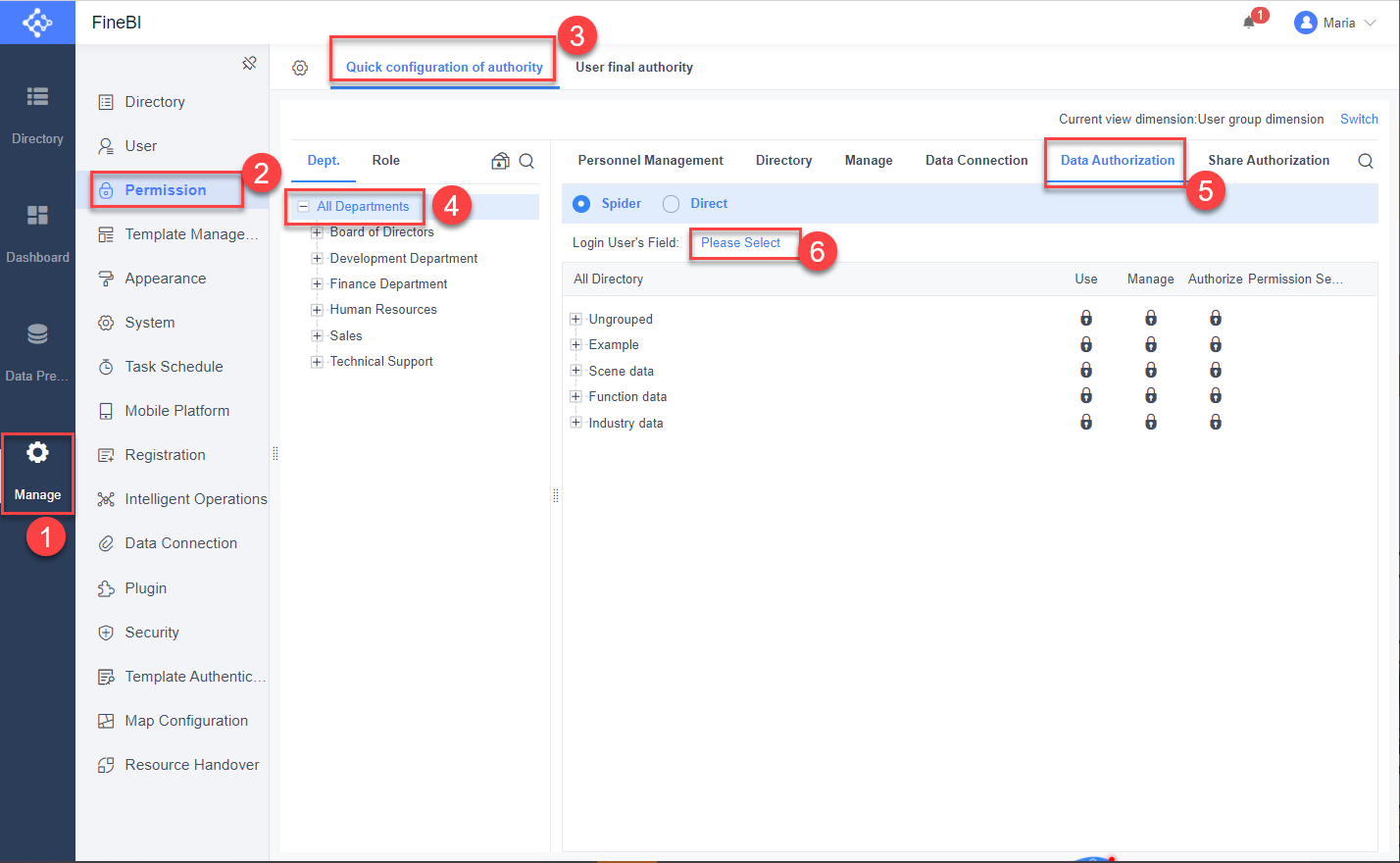Viewport: 1400px width, 863px height.
Task: Toggle Authorize lock for Scene data
Action: click(1216, 370)
